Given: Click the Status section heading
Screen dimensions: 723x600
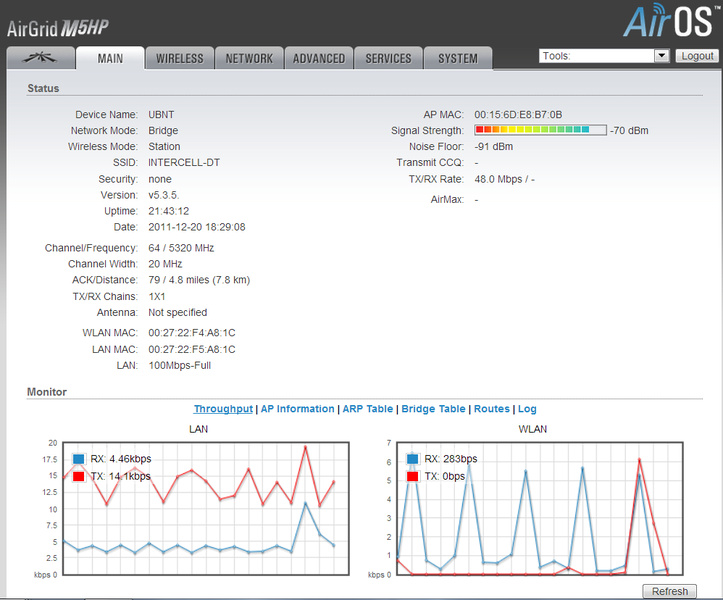Looking at the screenshot, I should coord(43,88).
